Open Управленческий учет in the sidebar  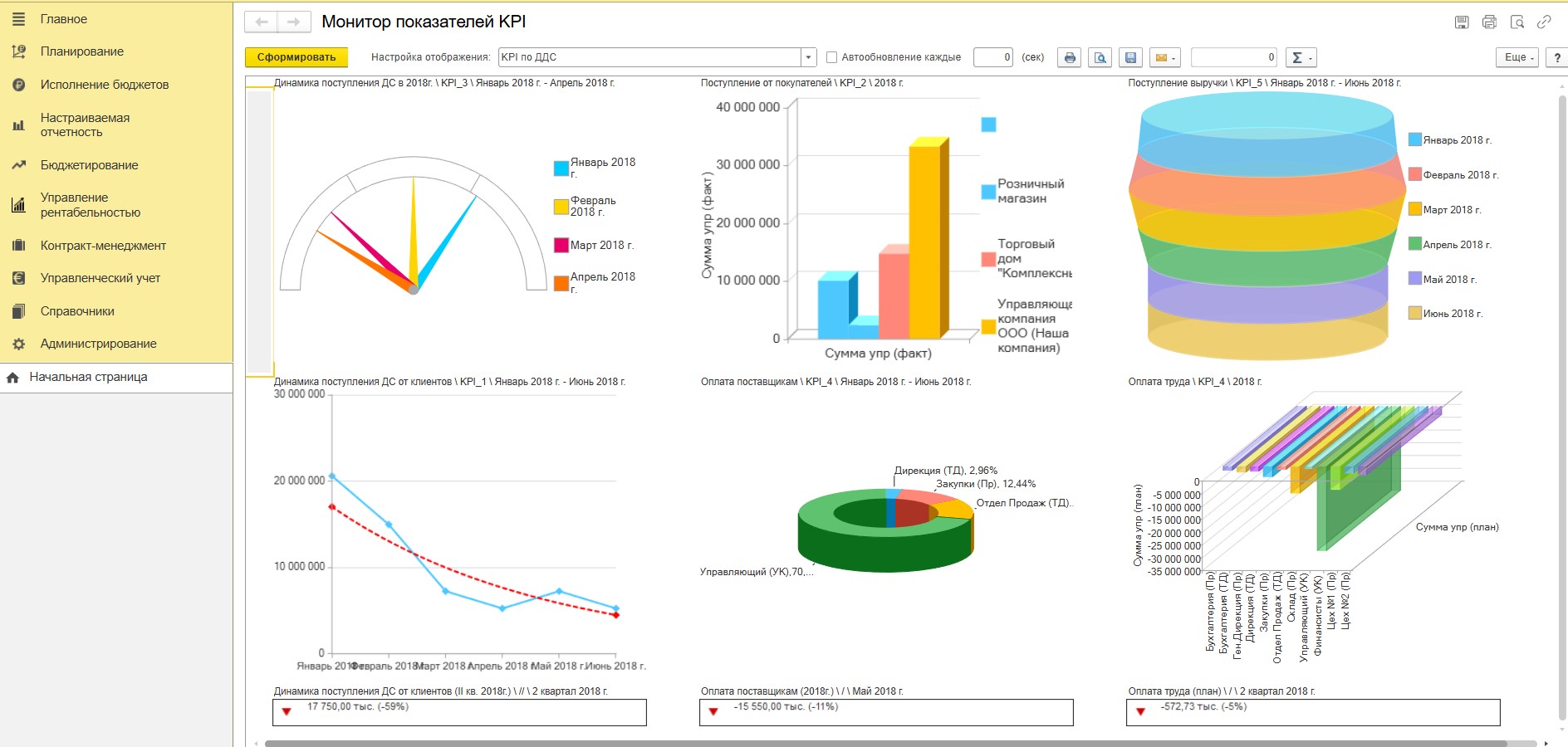(100, 278)
